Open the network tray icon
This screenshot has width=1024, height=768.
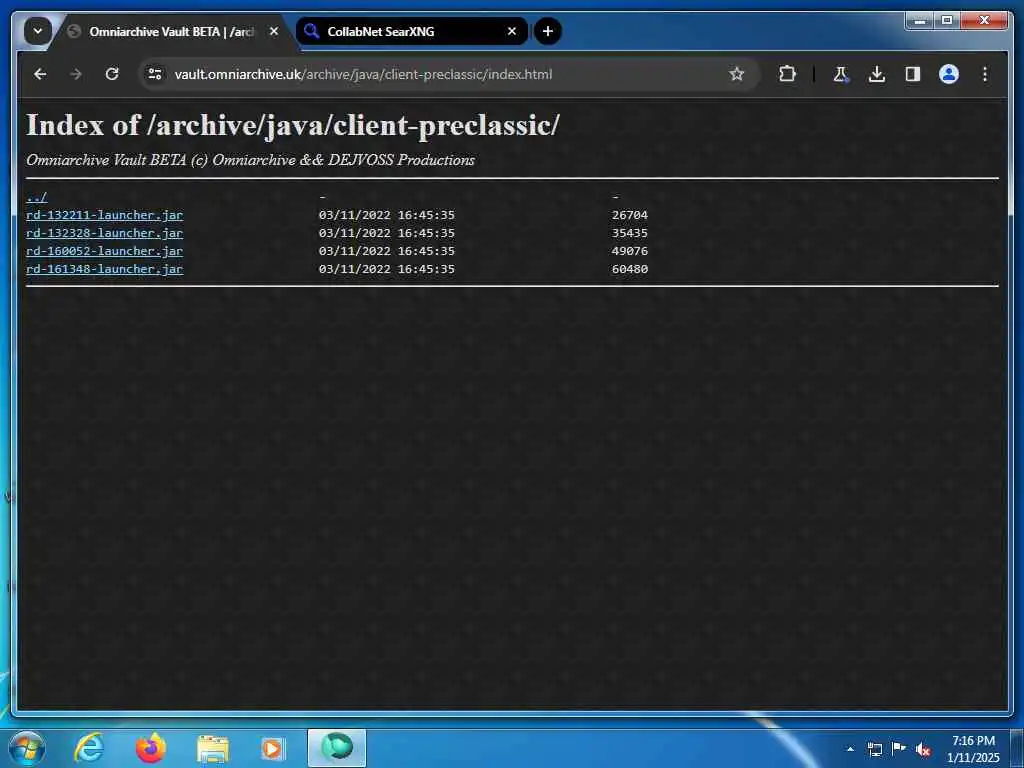[x=874, y=749]
